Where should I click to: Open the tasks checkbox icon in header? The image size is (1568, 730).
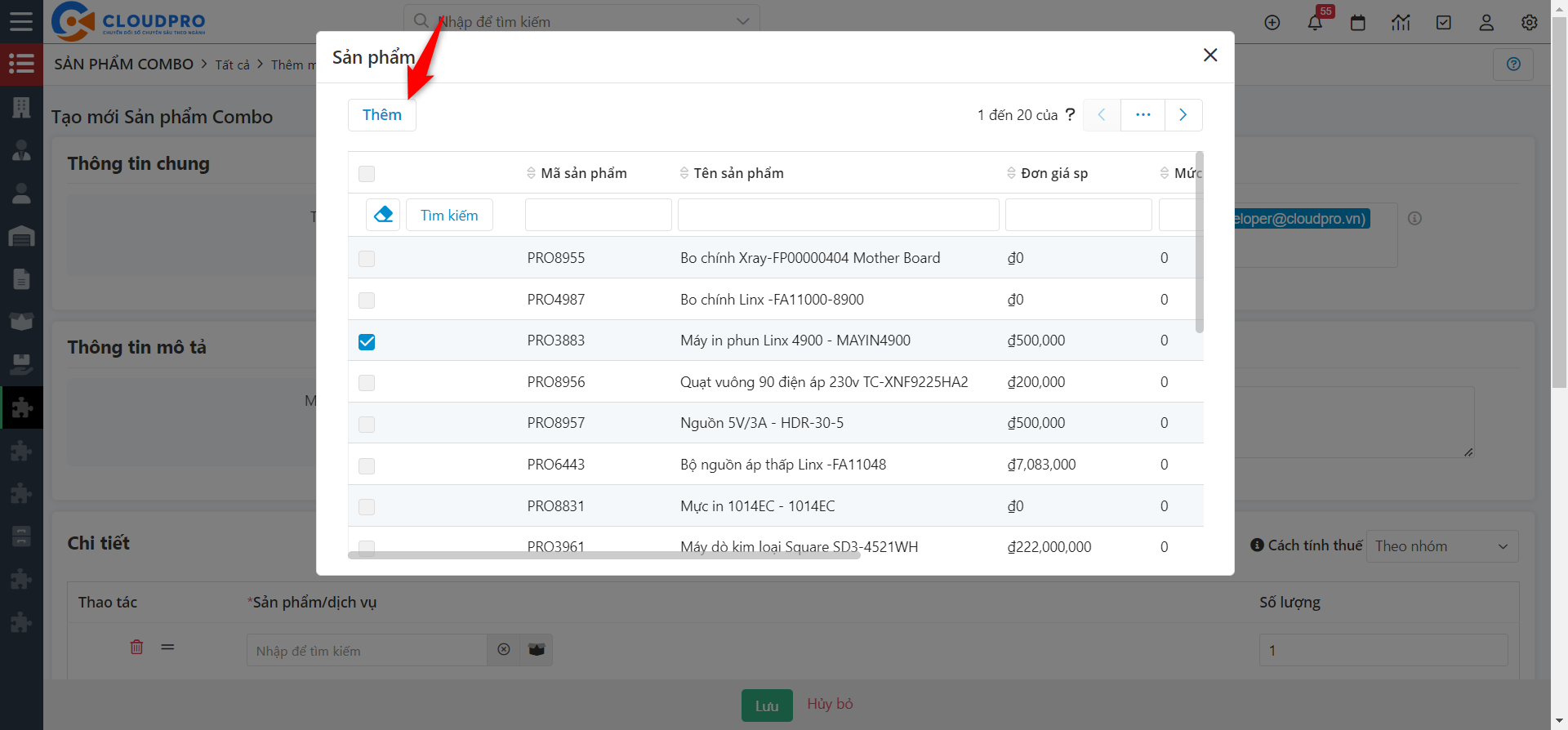(x=1444, y=23)
